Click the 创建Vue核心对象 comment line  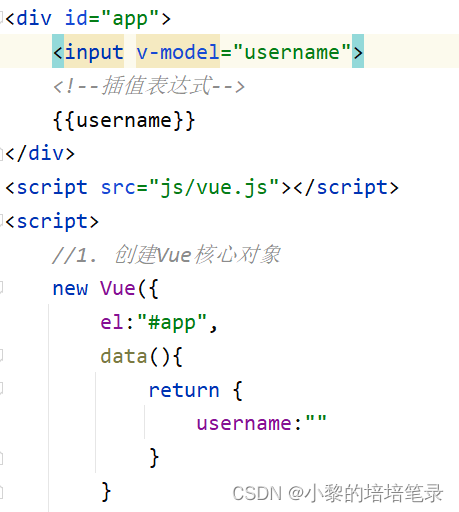(166, 255)
